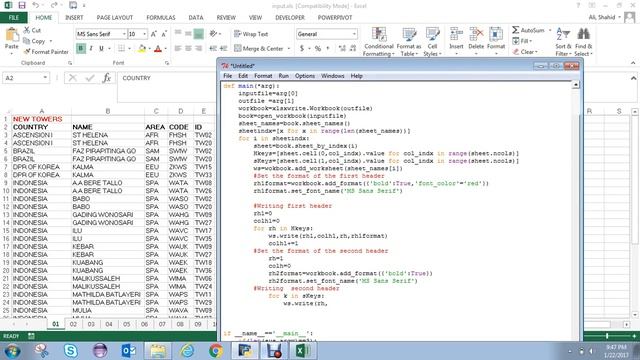640x360 pixels.
Task: Click the Name Box showing A2
Action: [x=26, y=78]
